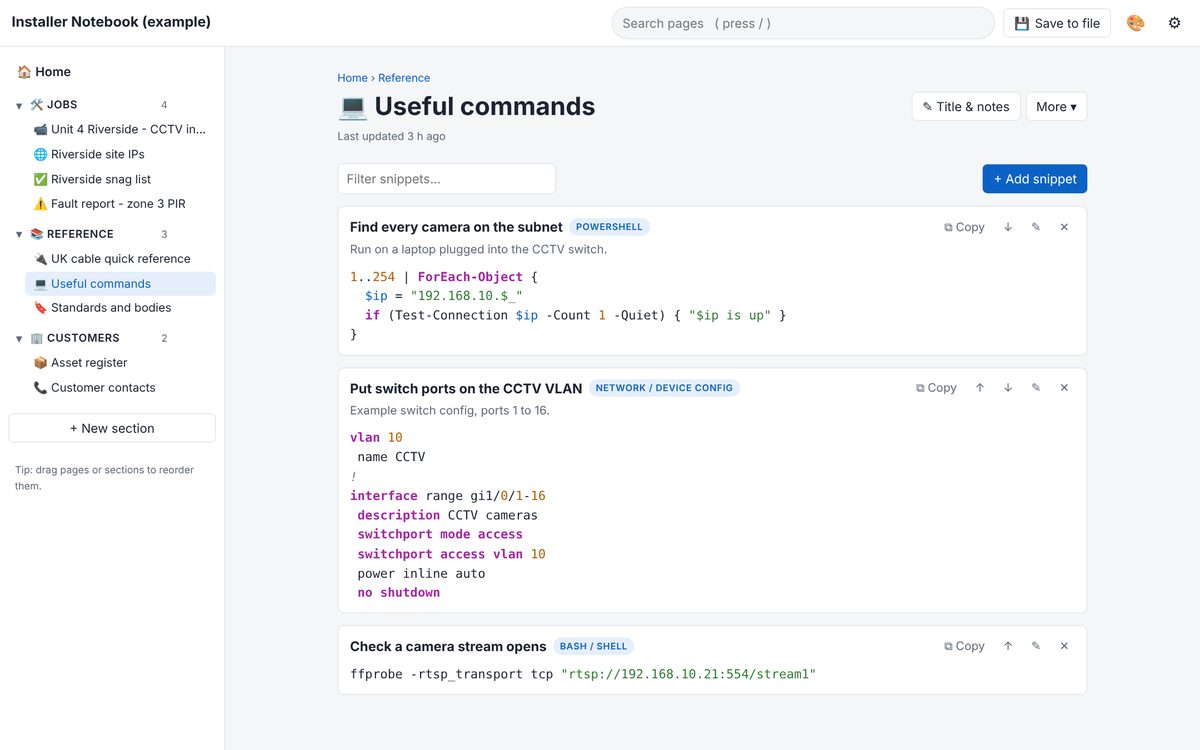
Task: Open UK cable quick reference page
Action: [x=120, y=258]
